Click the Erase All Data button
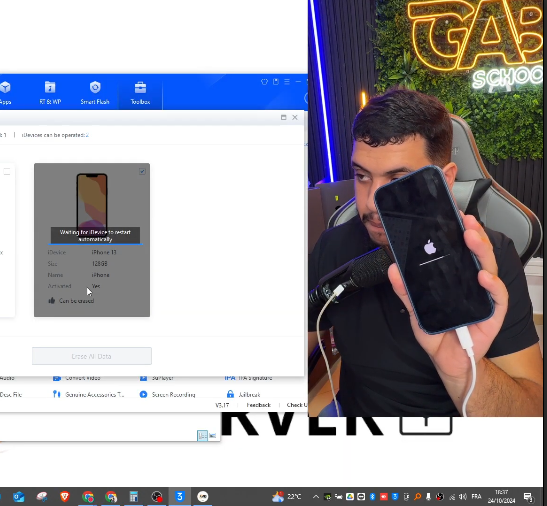 92,356
